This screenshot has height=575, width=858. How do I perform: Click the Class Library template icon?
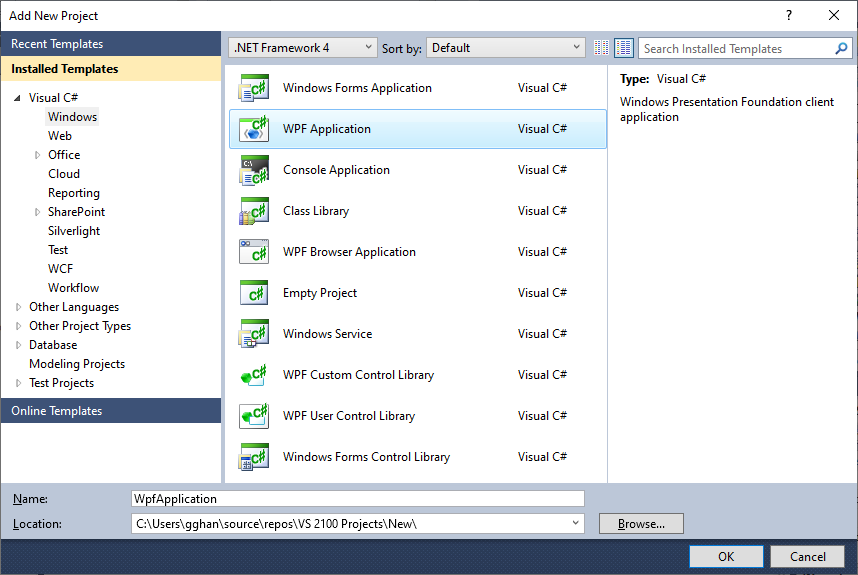pyautogui.click(x=254, y=211)
